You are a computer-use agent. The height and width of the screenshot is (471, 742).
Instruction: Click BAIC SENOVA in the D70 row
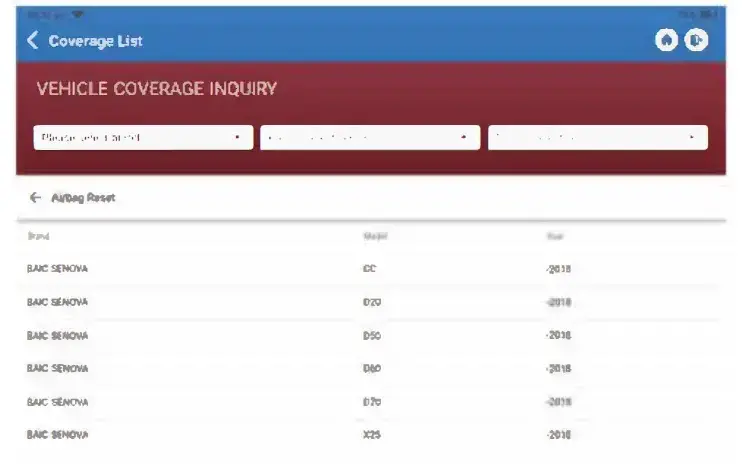click(57, 402)
